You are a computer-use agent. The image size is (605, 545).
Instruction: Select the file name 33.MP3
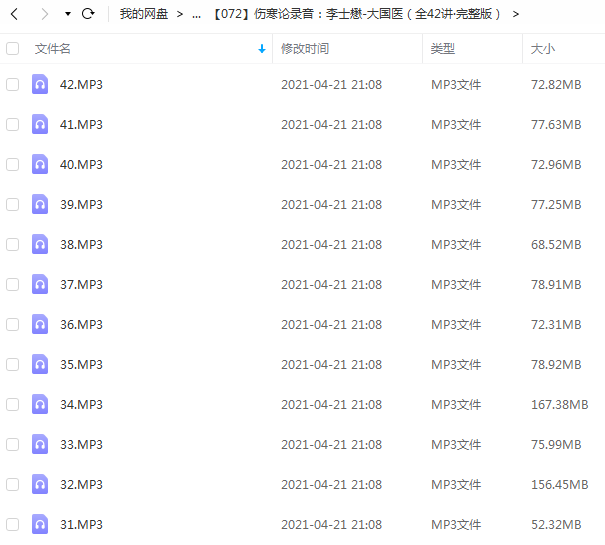pyautogui.click(x=81, y=444)
